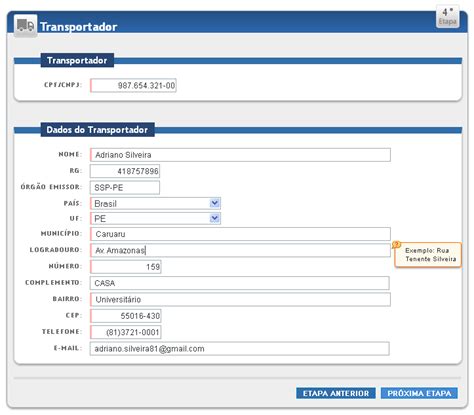Focus the Bairro field with Universitário
The image size is (474, 415).
pos(240,299)
